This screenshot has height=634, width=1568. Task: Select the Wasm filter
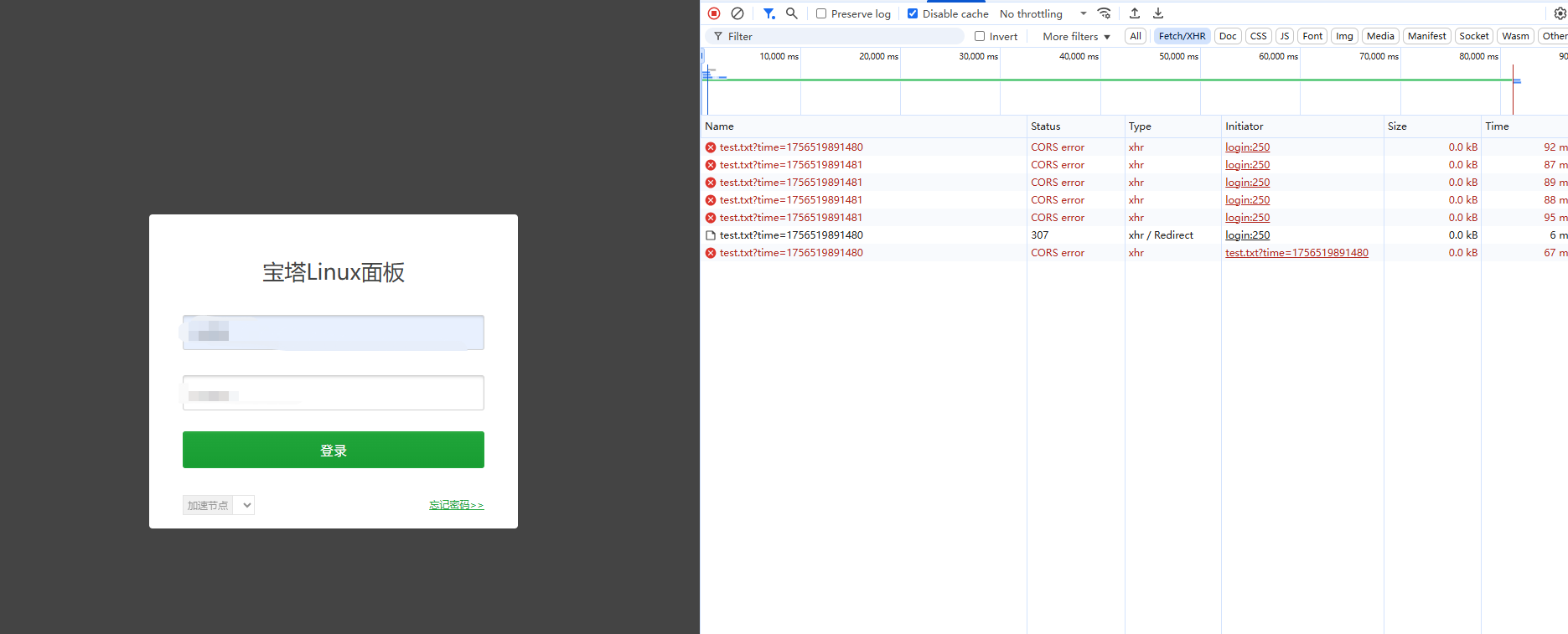(1515, 36)
